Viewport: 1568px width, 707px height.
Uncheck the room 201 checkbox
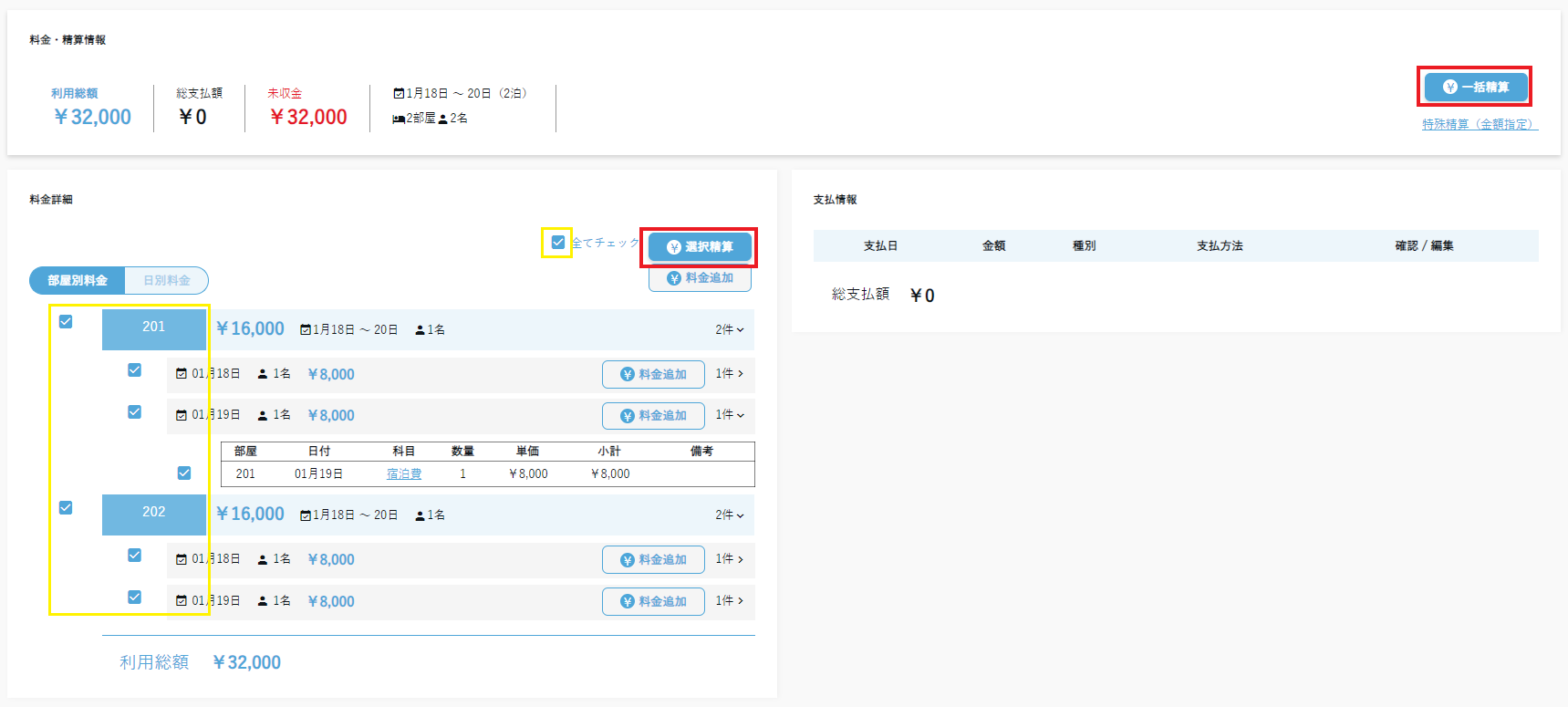click(x=66, y=322)
